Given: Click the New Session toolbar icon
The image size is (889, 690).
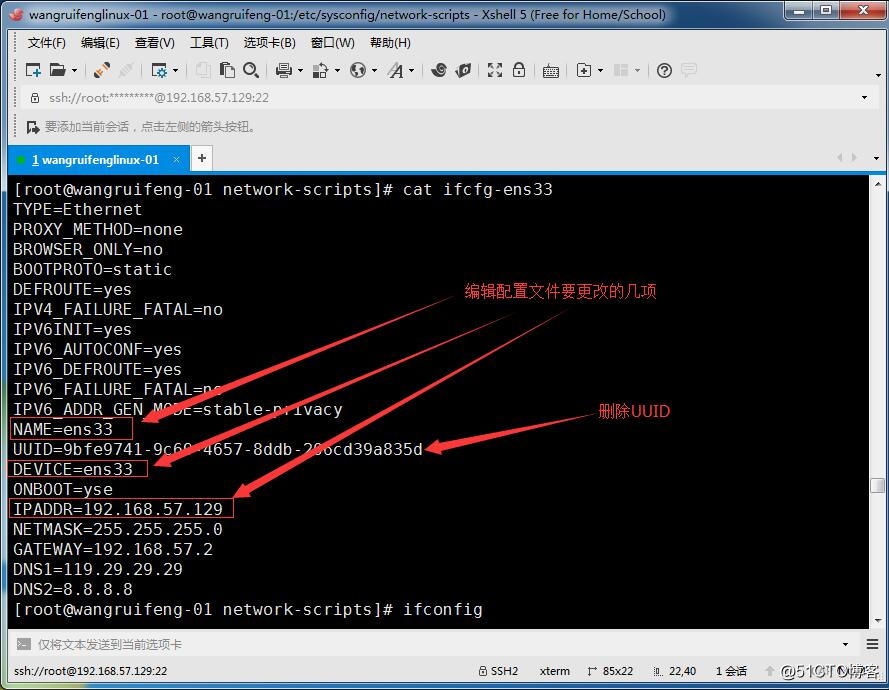Looking at the screenshot, I should point(33,70).
